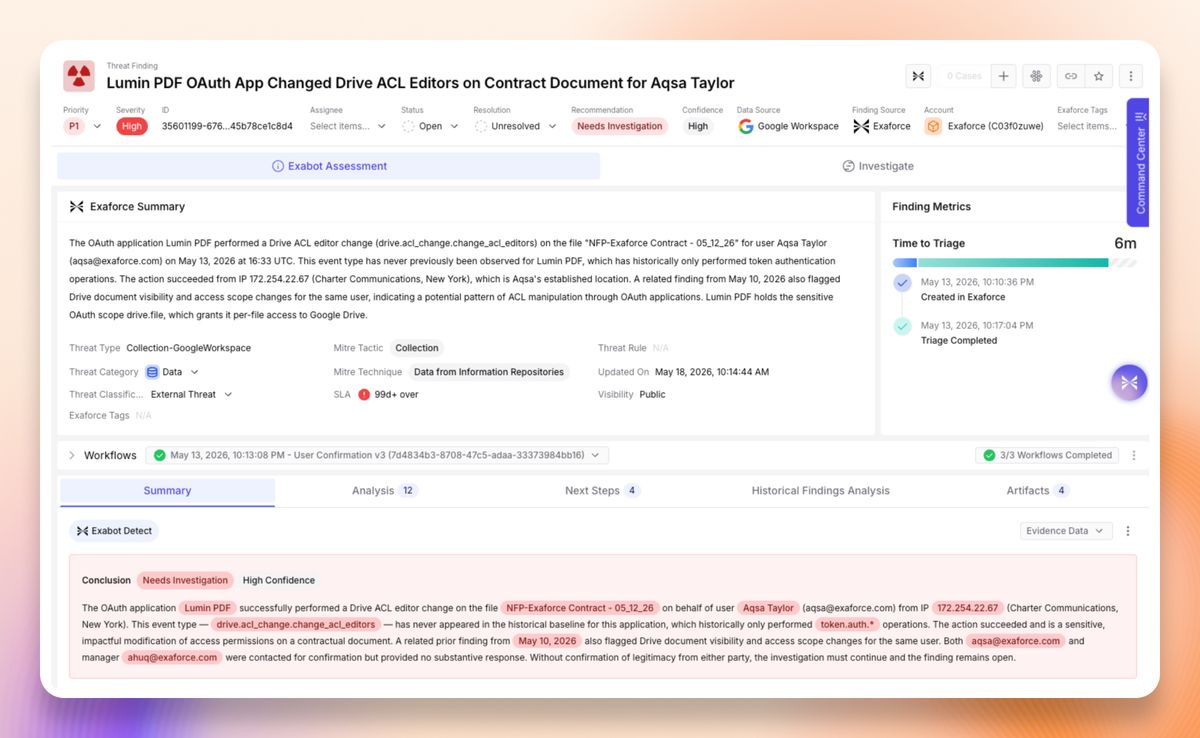Click the green workflow success check icon

[160, 455]
